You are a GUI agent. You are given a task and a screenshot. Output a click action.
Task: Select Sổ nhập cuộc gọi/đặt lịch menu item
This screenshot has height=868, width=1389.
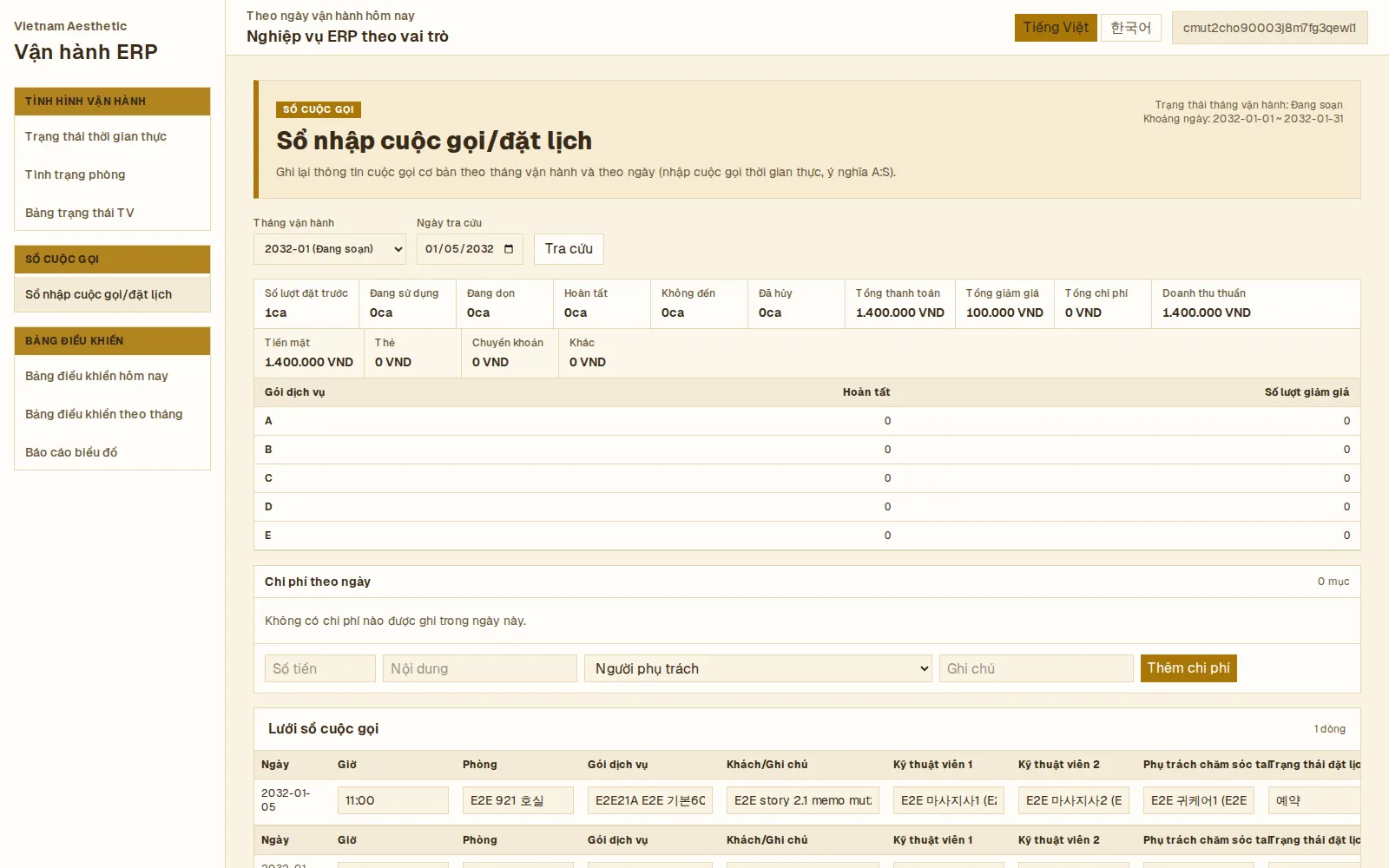point(112,294)
